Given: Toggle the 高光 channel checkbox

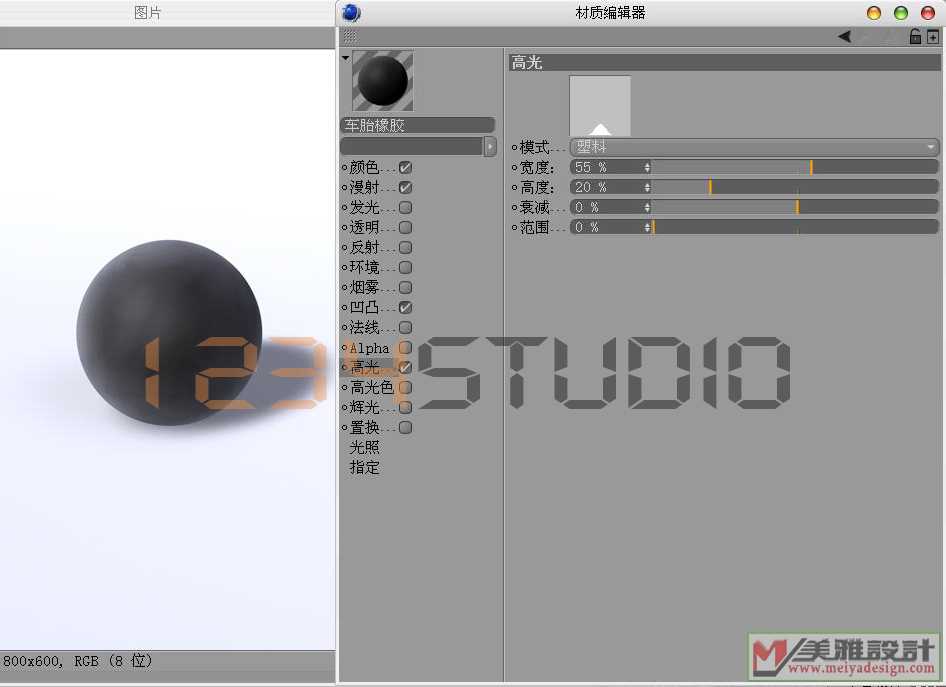Looking at the screenshot, I should 405,367.
